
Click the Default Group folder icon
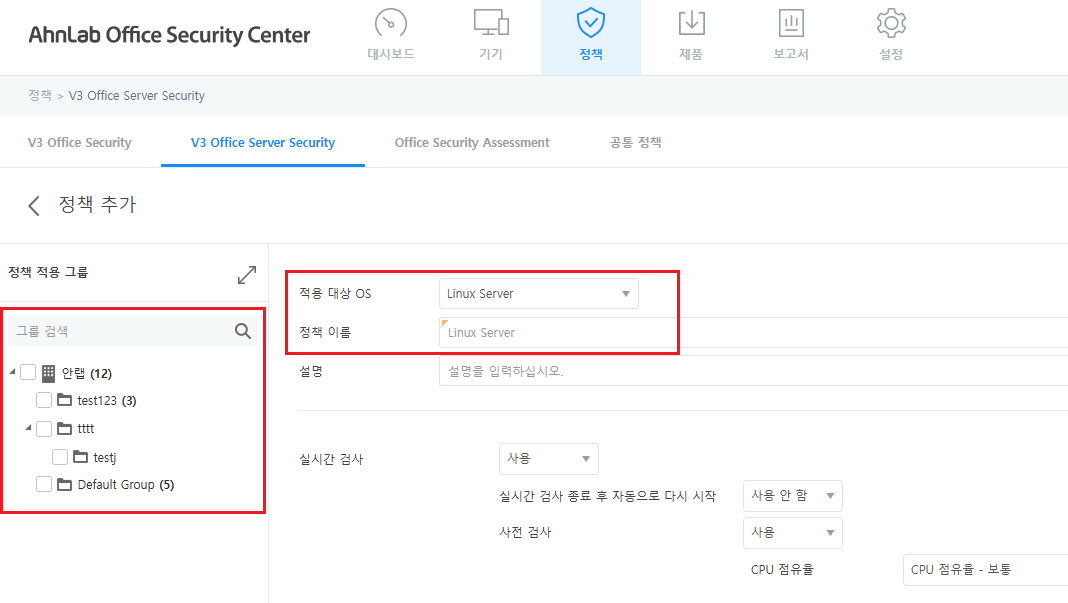tap(65, 484)
